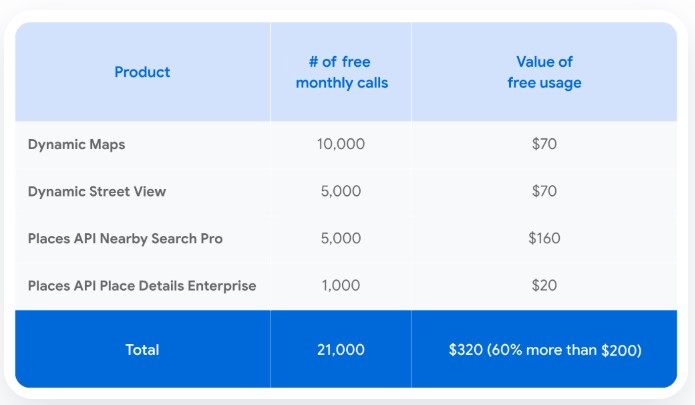The width and height of the screenshot is (695, 405).
Task: Click Places API Place Details Enterprise label
Action: [x=142, y=286]
